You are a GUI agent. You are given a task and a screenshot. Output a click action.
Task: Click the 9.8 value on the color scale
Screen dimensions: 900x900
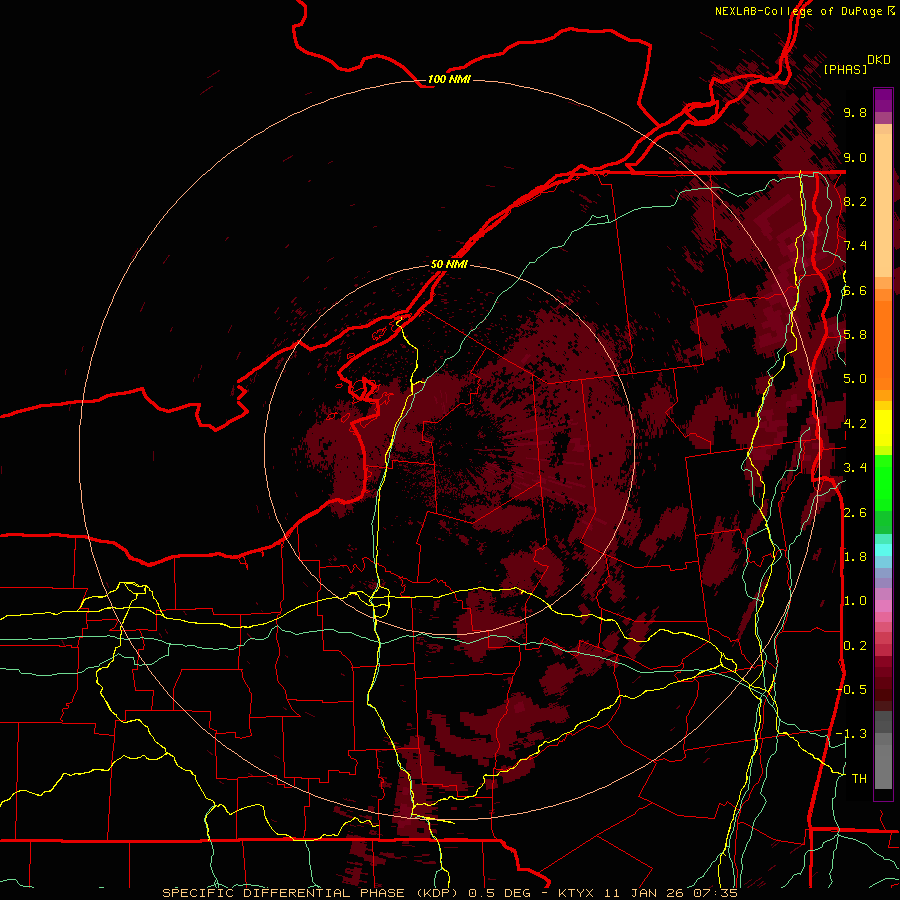pyautogui.click(x=855, y=113)
